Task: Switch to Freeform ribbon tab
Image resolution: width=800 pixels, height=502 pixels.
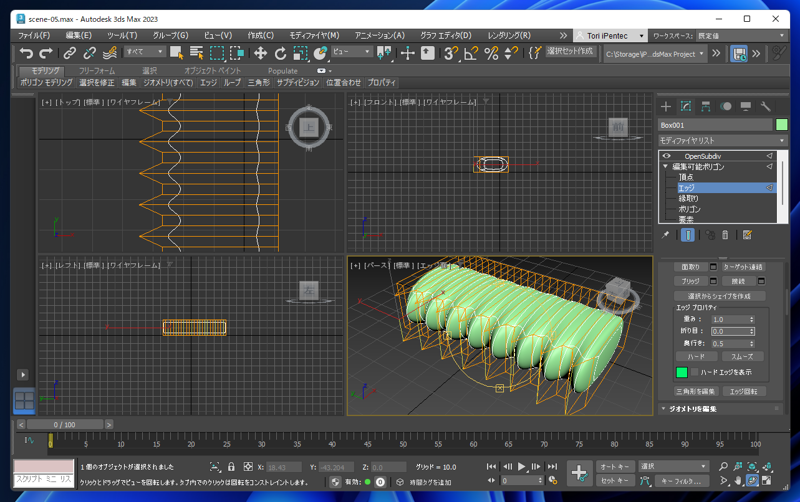Action: [x=96, y=70]
